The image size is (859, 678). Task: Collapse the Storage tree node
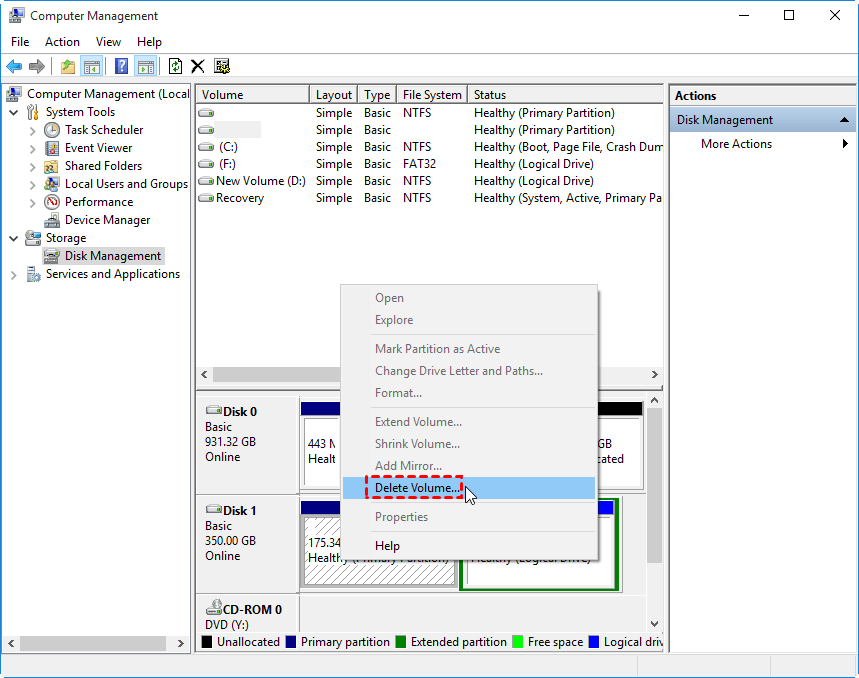[14, 238]
